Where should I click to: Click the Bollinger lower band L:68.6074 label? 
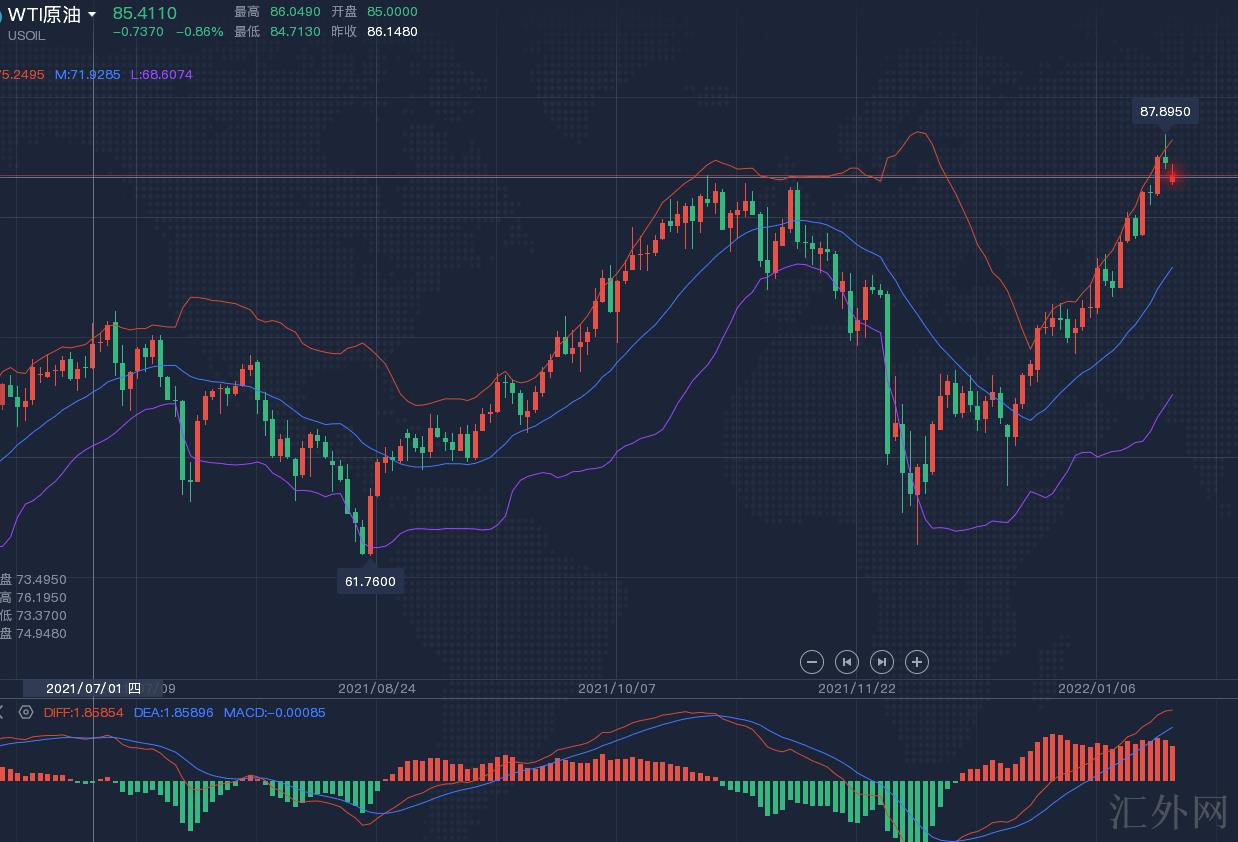click(x=161, y=75)
